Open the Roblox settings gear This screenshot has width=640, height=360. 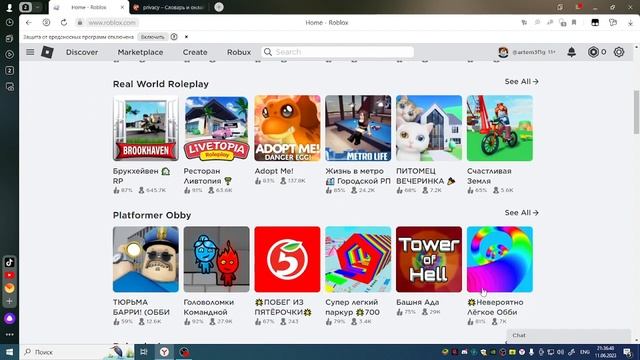(x=619, y=52)
